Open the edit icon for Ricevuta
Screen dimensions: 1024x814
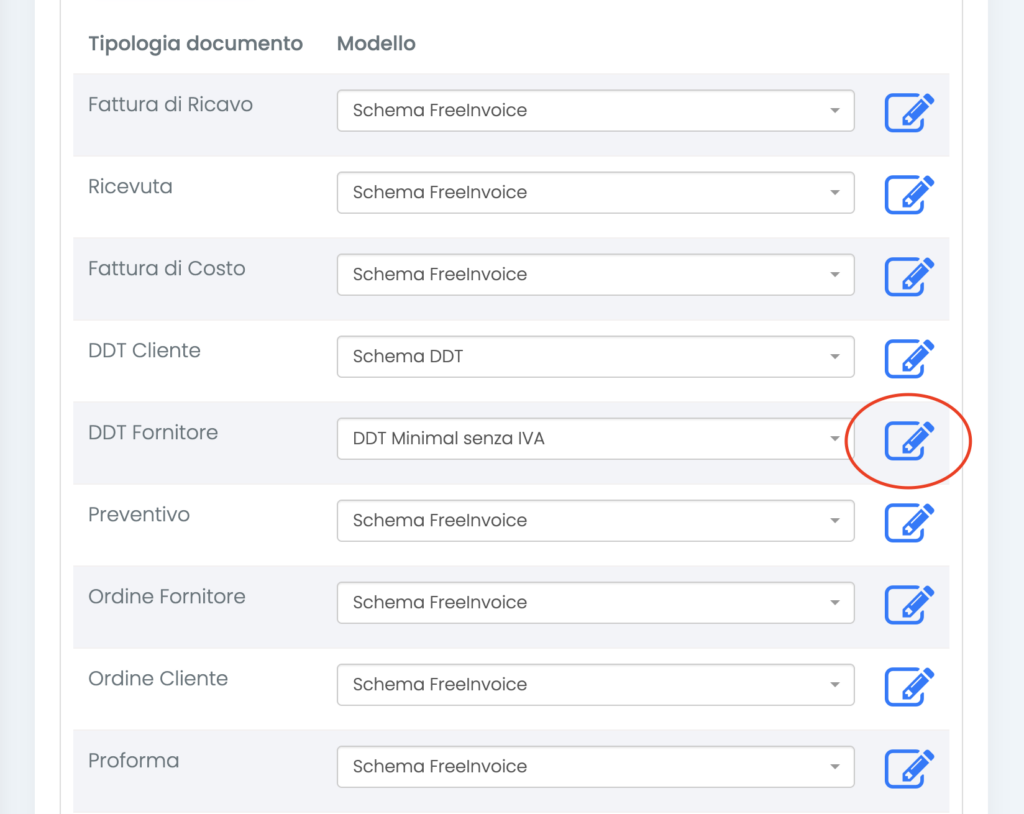909,195
